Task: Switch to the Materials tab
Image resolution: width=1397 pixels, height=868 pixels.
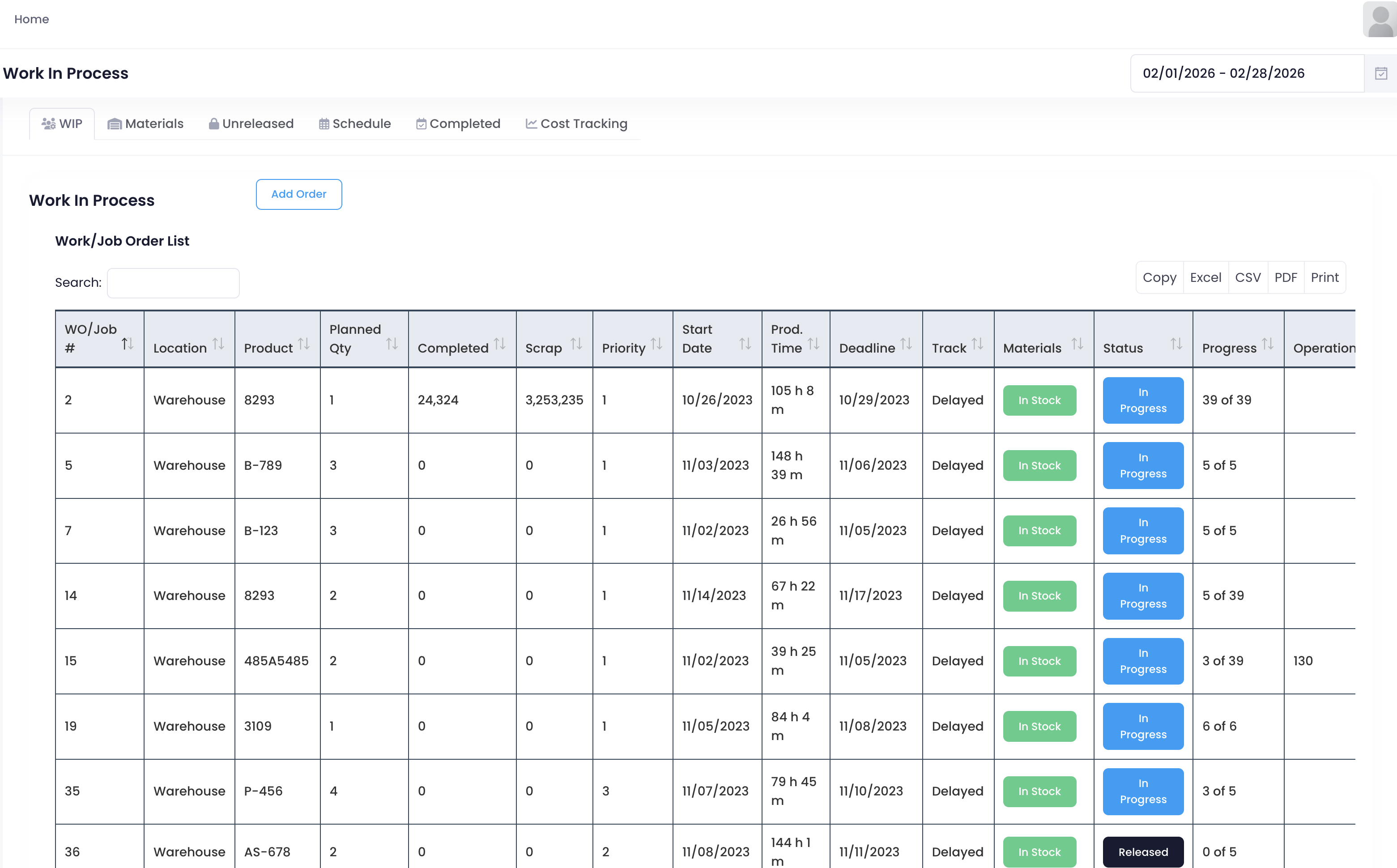Action: click(x=146, y=124)
